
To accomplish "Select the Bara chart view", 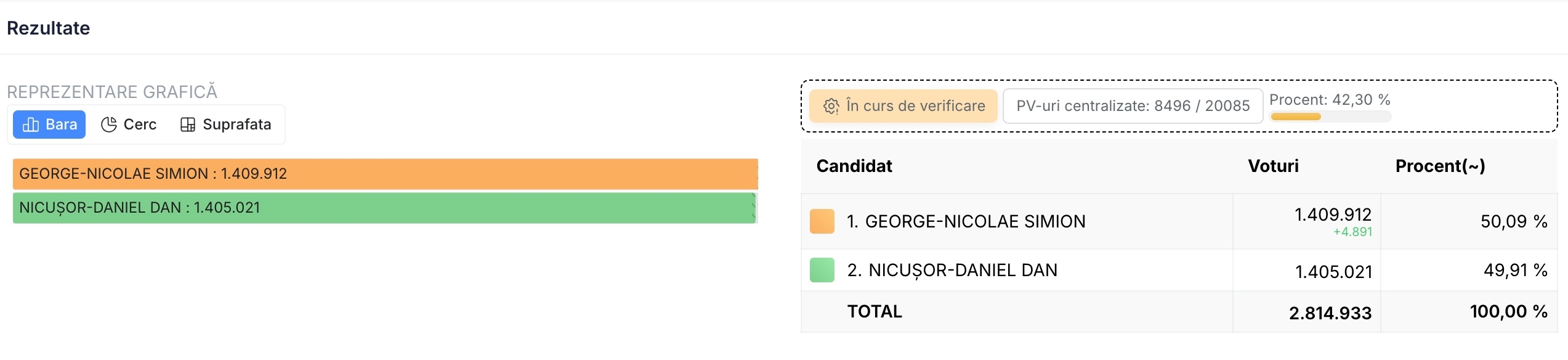I will pyautogui.click(x=49, y=125).
